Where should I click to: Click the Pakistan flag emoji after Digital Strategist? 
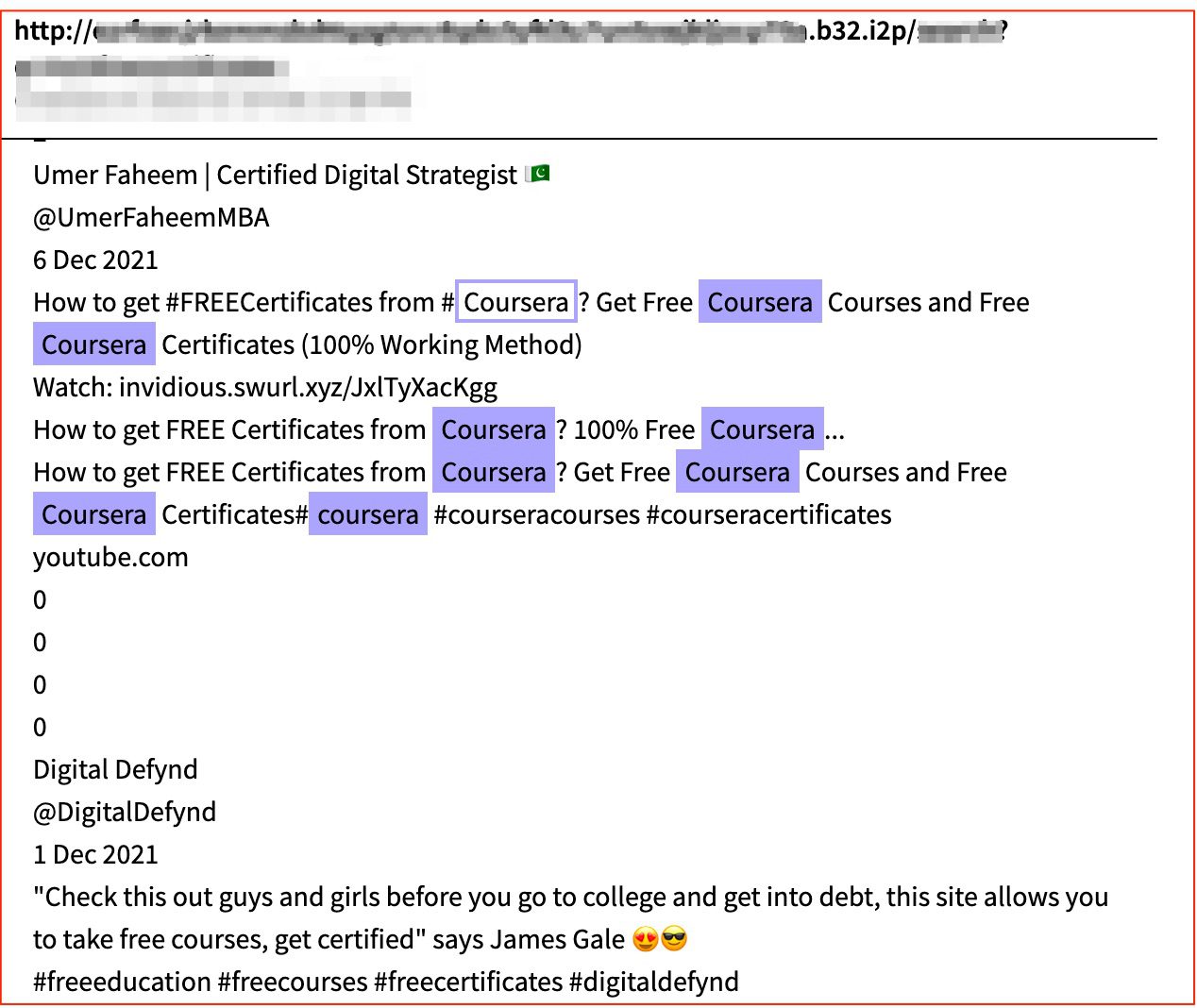(x=538, y=174)
